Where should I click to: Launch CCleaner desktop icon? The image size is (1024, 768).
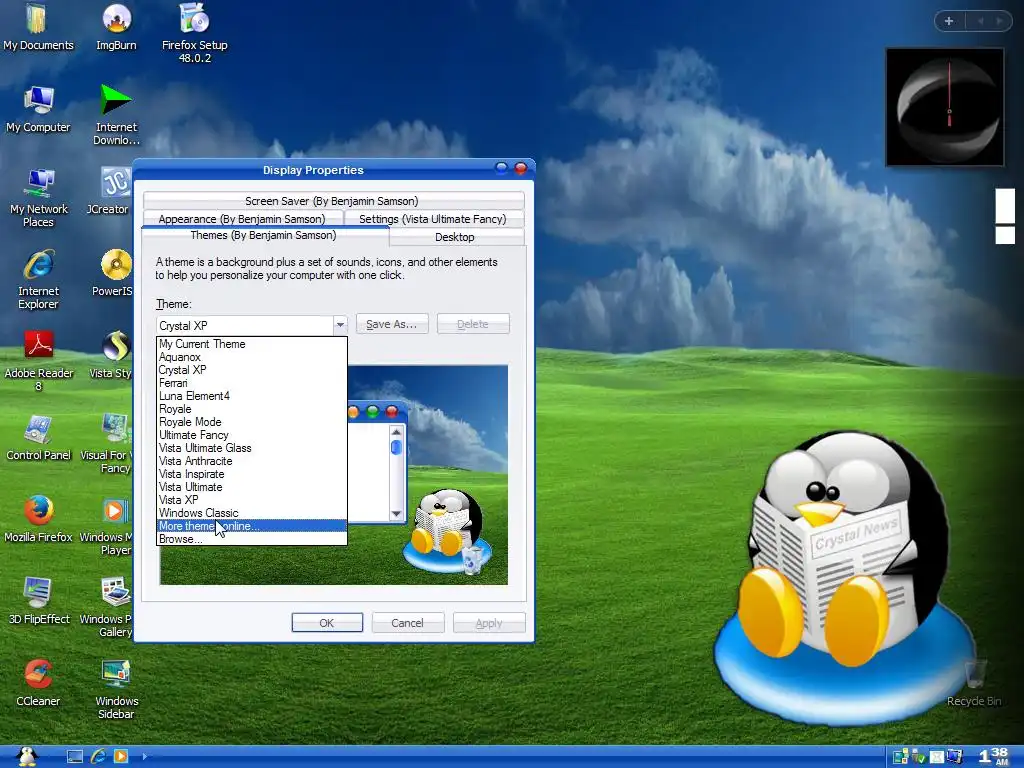39,682
